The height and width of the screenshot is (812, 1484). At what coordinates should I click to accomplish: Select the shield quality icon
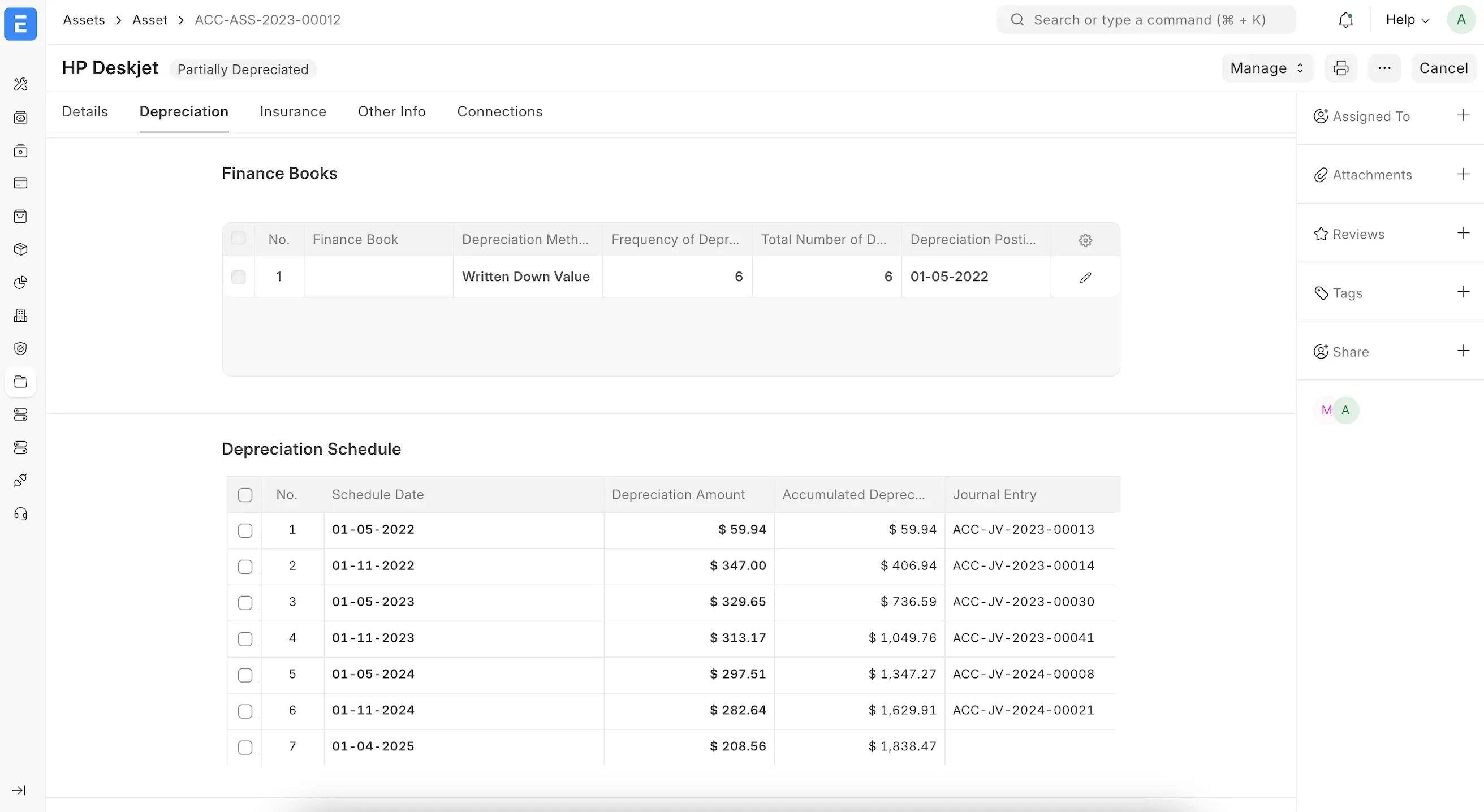click(x=21, y=348)
